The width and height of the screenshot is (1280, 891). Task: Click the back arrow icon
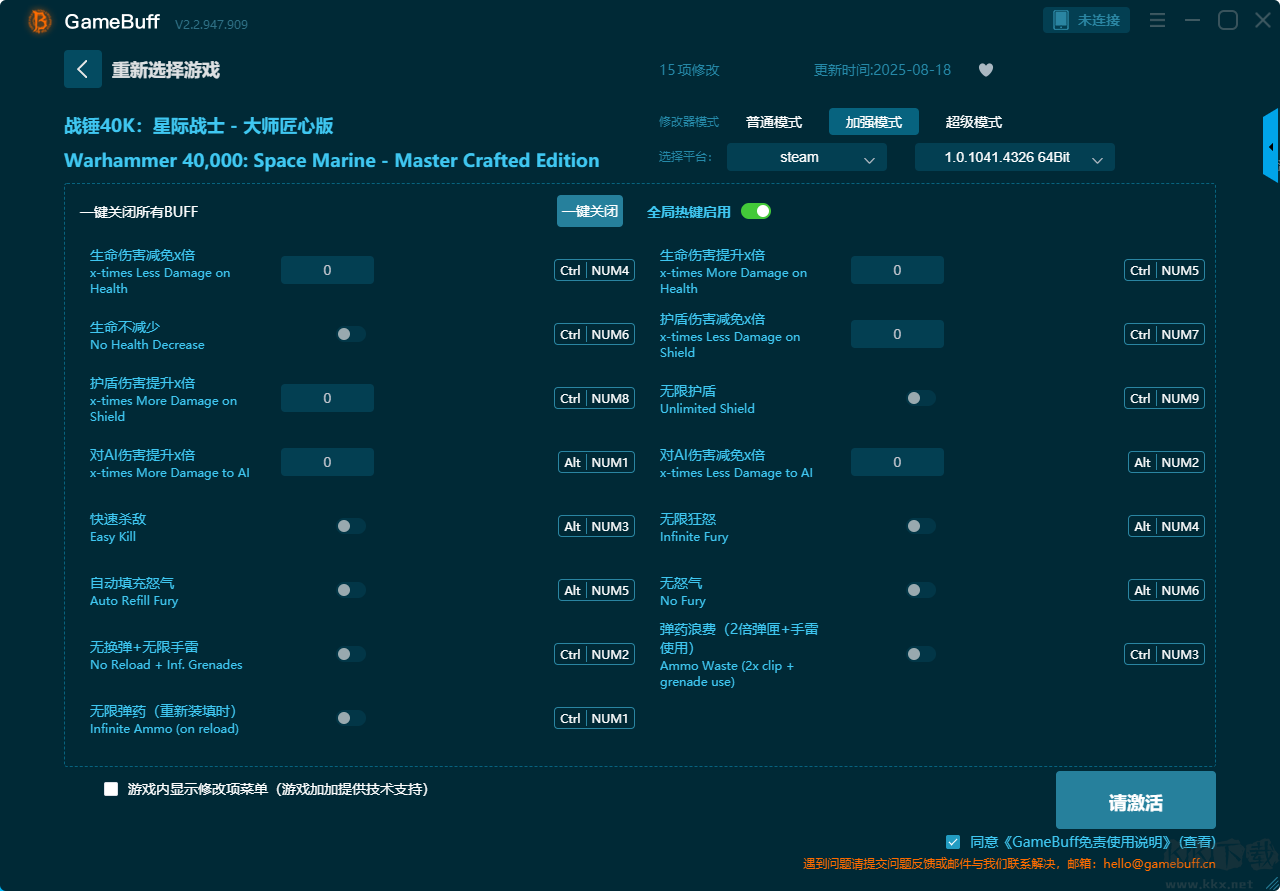pos(83,69)
